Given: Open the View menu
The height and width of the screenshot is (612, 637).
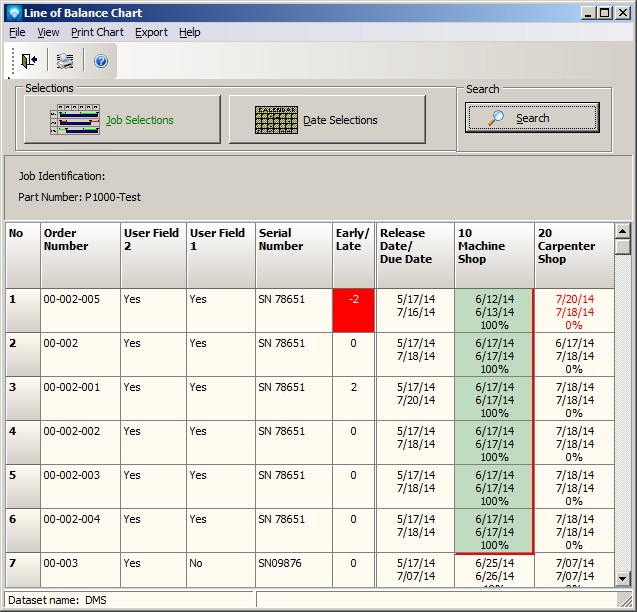Looking at the screenshot, I should [48, 32].
